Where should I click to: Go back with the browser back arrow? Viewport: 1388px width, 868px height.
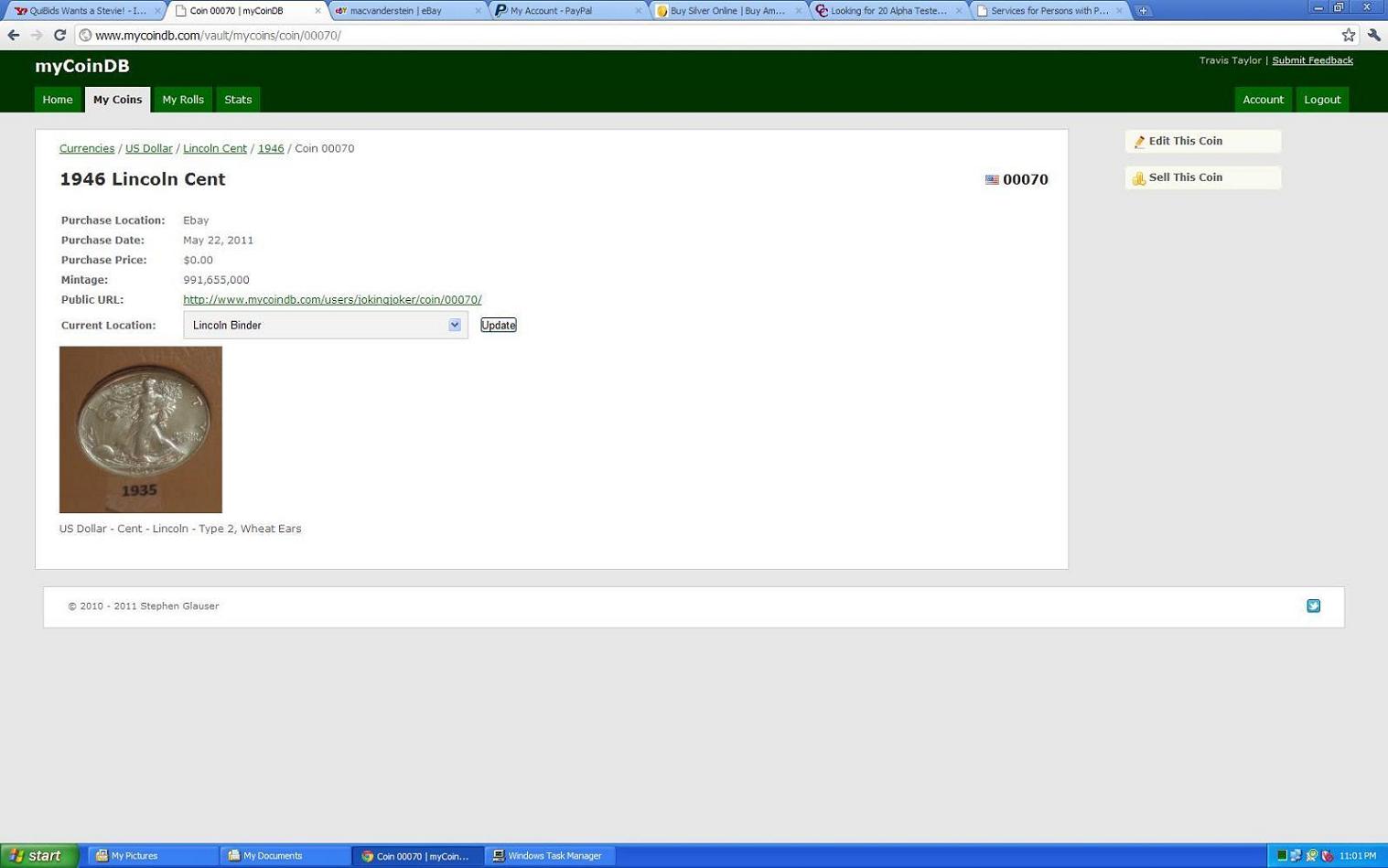point(14,35)
